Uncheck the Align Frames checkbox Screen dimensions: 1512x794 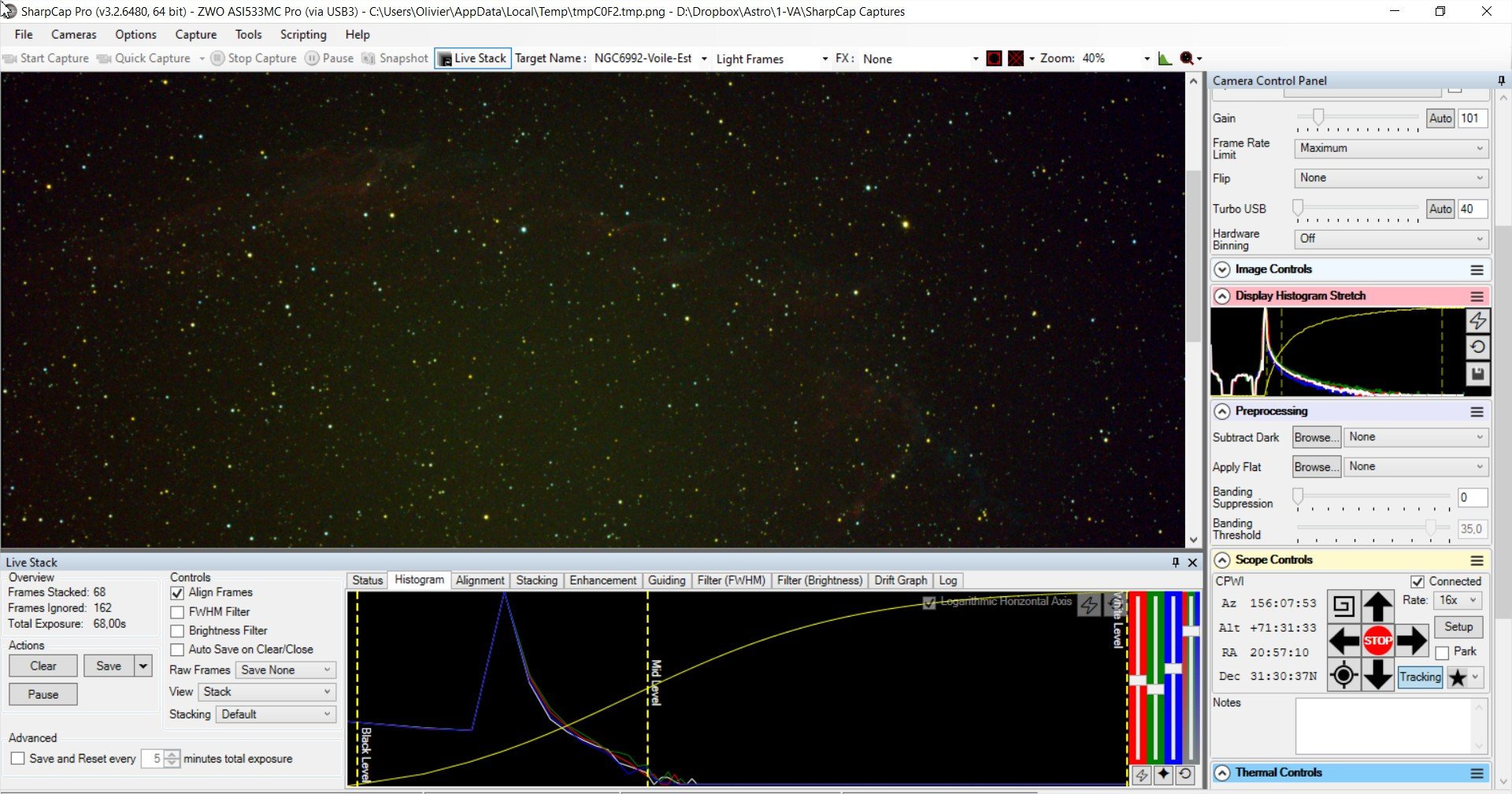177,593
